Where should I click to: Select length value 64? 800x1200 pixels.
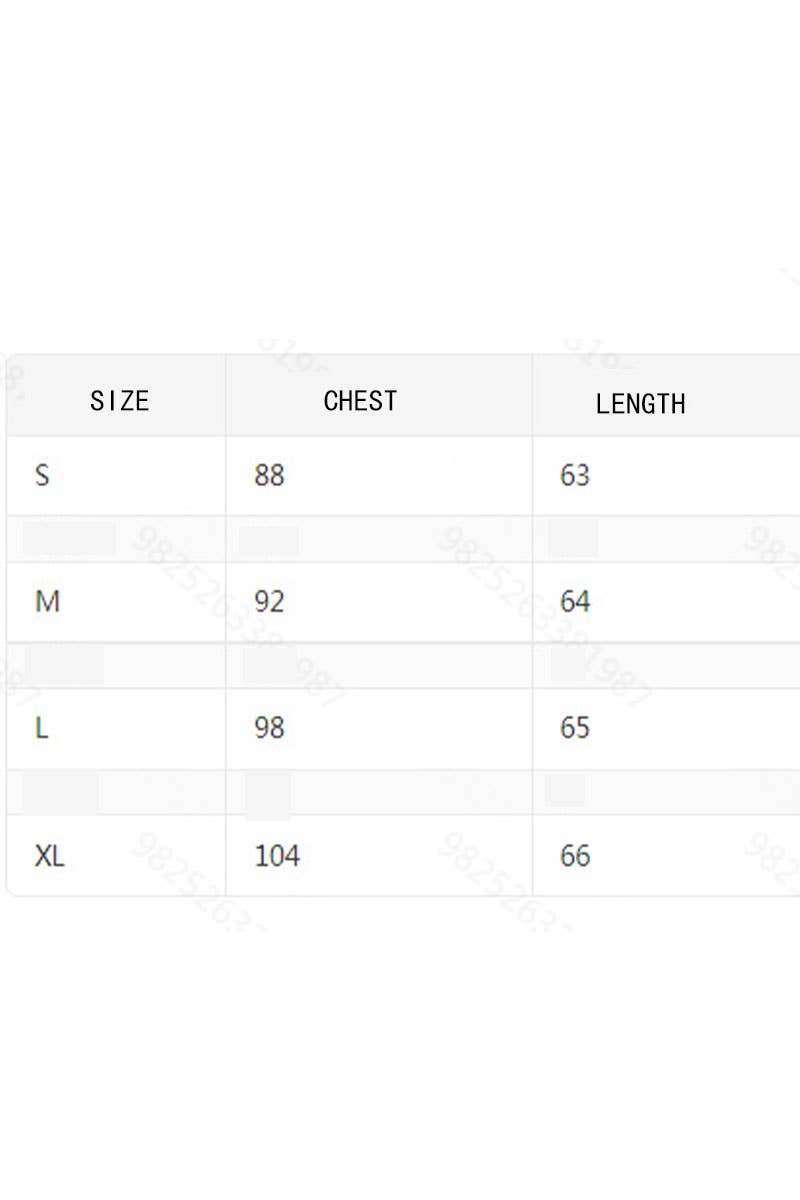(575, 602)
